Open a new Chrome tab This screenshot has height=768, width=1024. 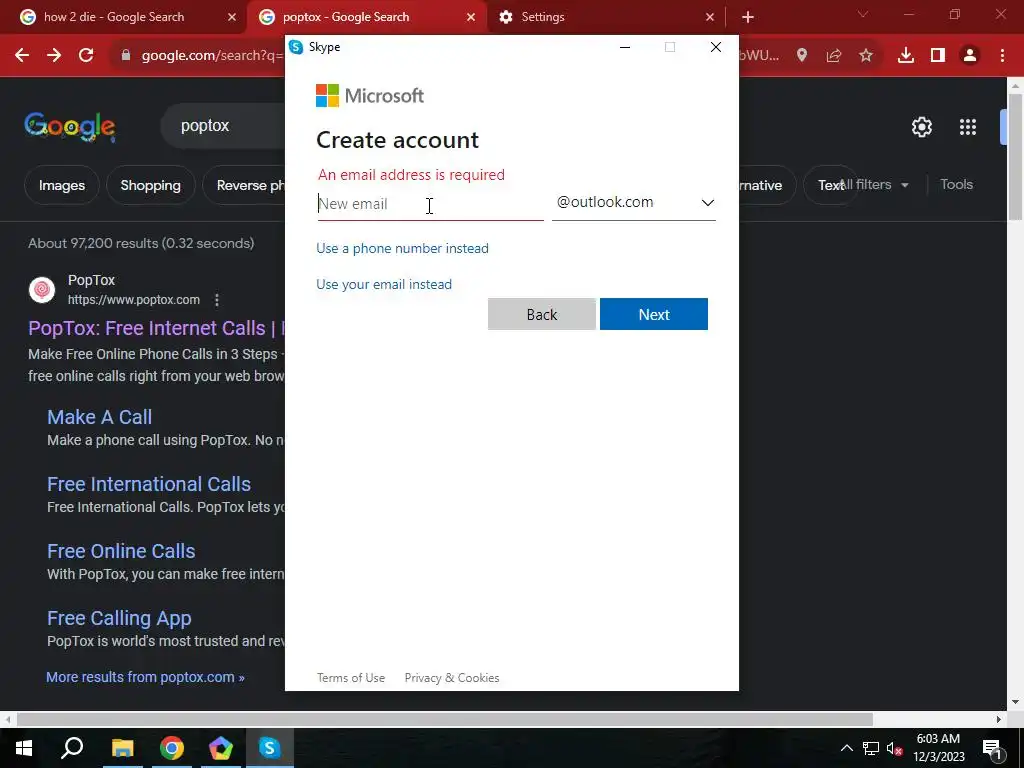[x=748, y=17]
